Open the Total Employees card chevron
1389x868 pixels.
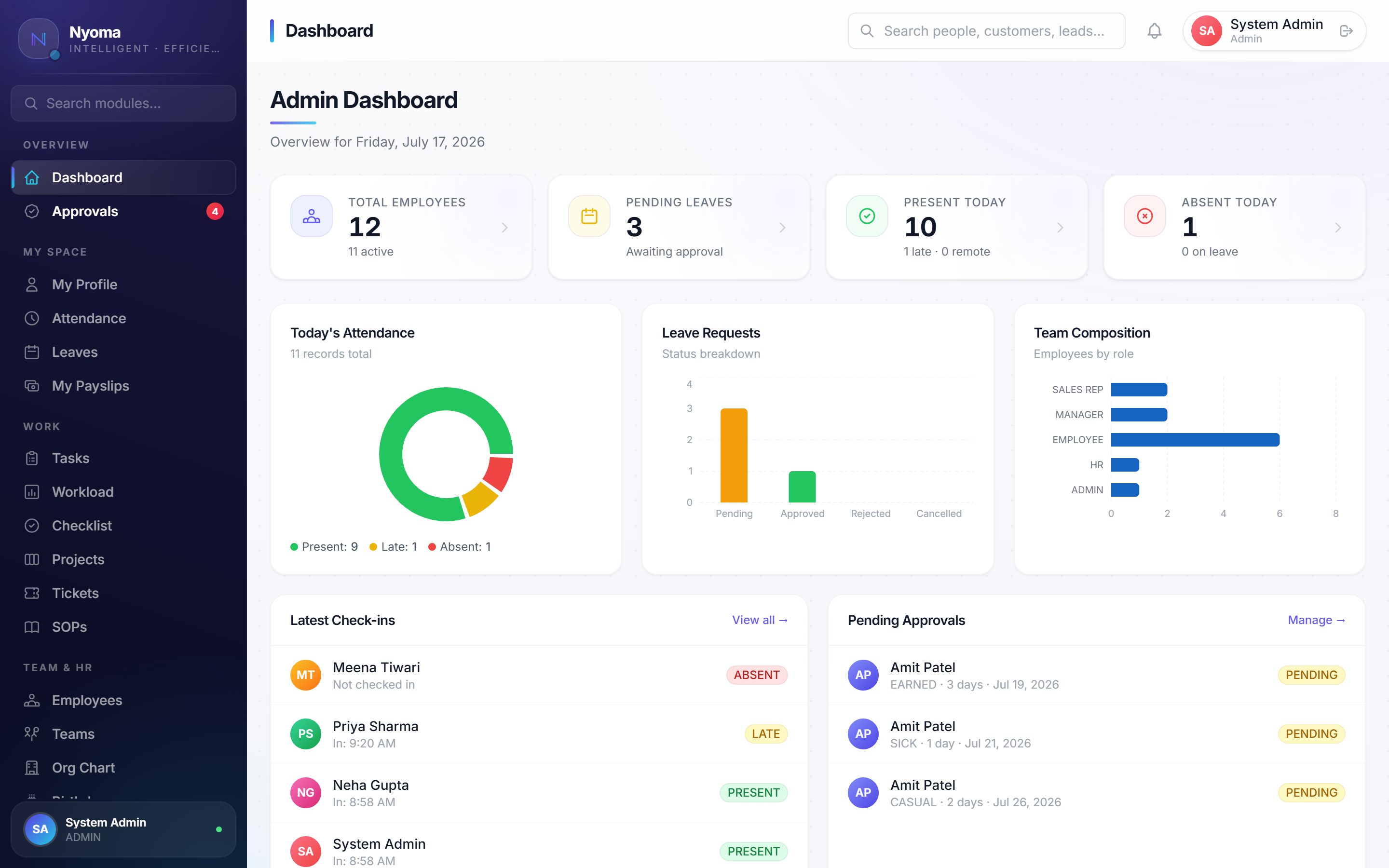[504, 228]
